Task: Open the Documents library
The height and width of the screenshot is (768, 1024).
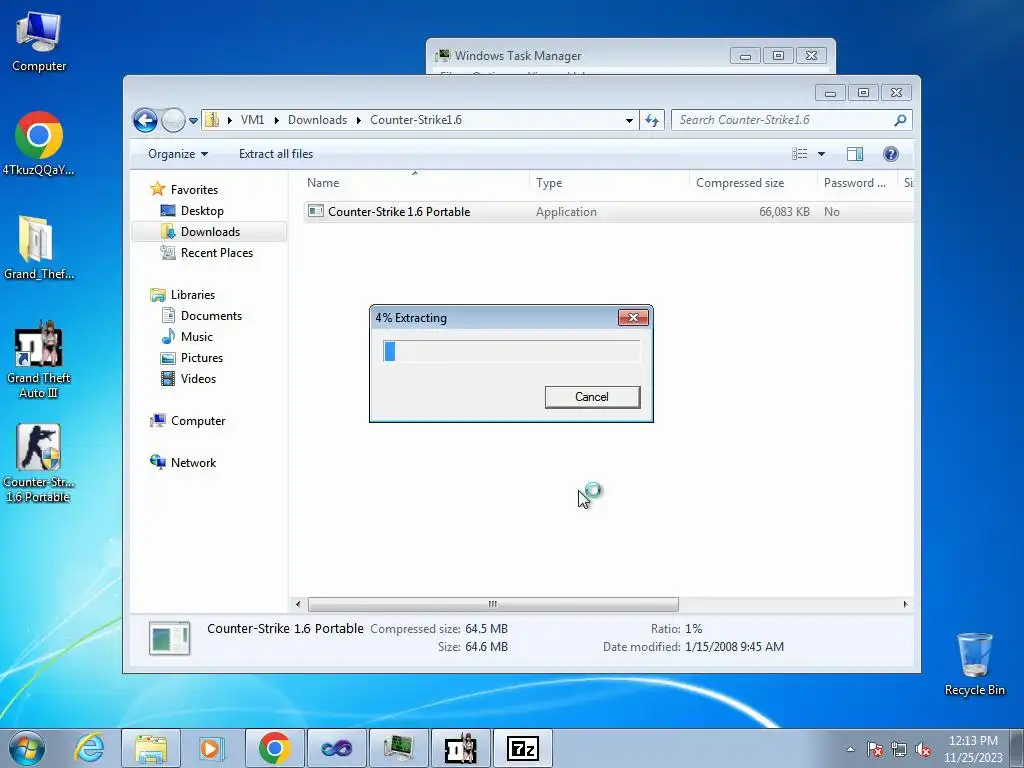Action: click(211, 316)
